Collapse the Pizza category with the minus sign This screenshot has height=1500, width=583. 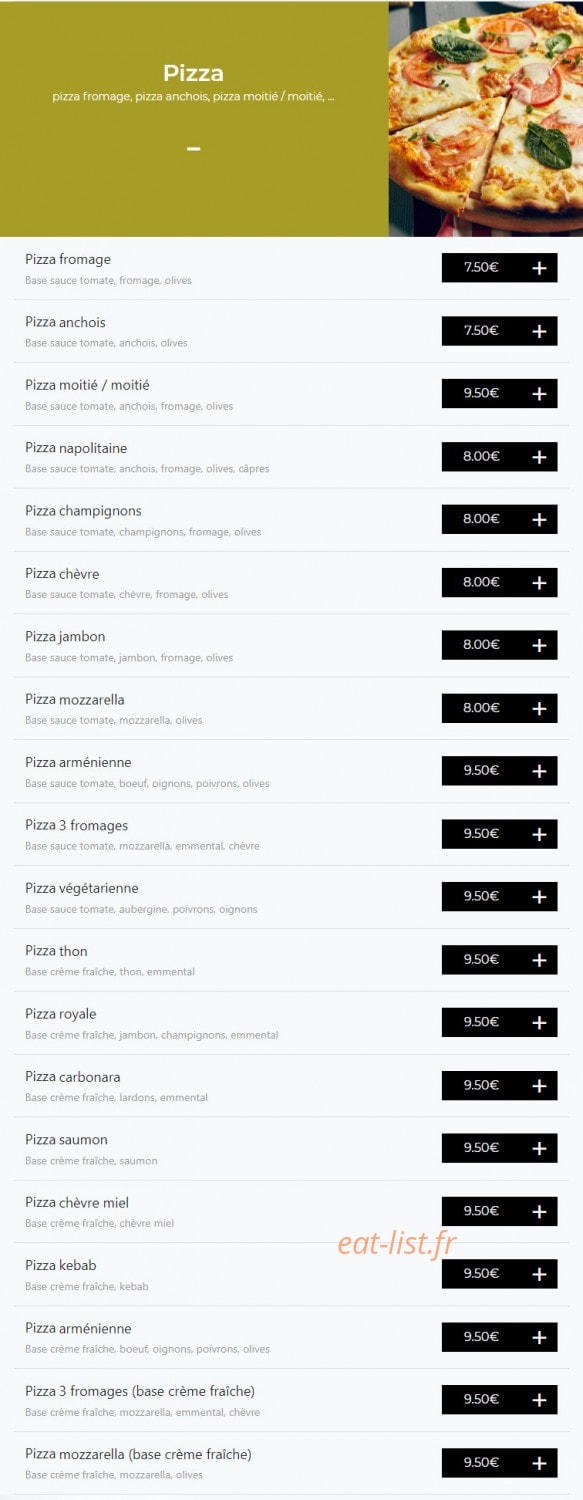coord(194,149)
